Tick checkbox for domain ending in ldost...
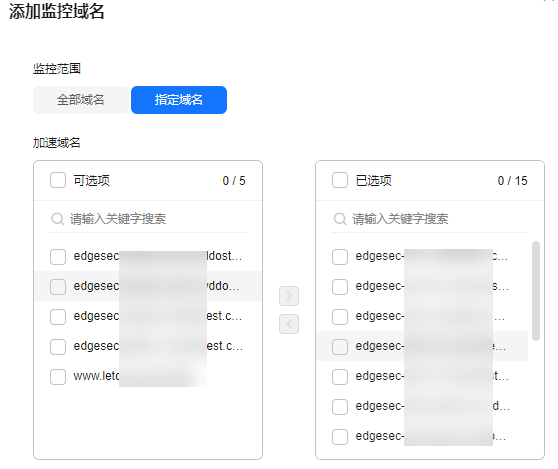The height and width of the screenshot is (469, 558). 58,257
